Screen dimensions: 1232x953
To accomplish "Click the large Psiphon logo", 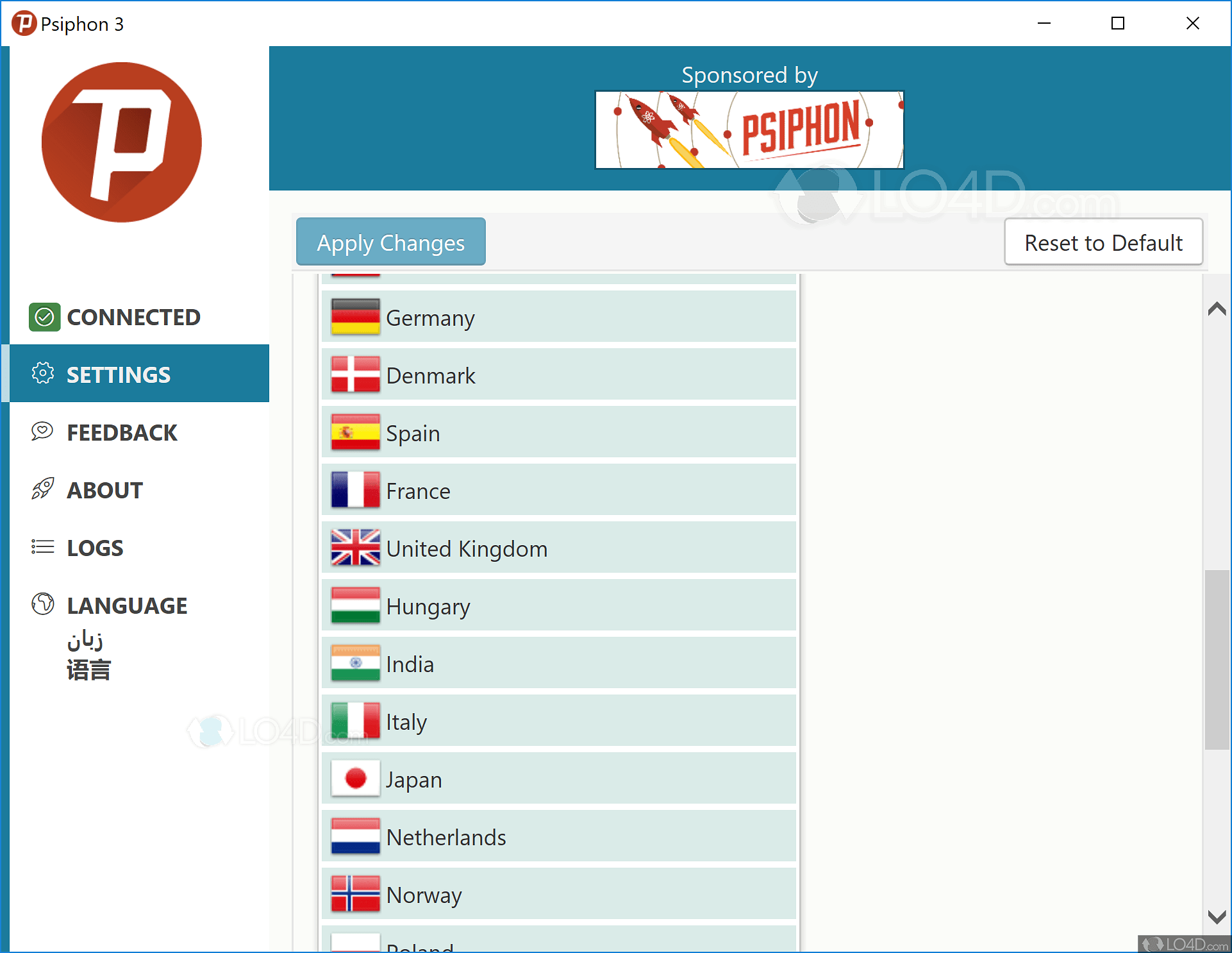I will pos(122,142).
